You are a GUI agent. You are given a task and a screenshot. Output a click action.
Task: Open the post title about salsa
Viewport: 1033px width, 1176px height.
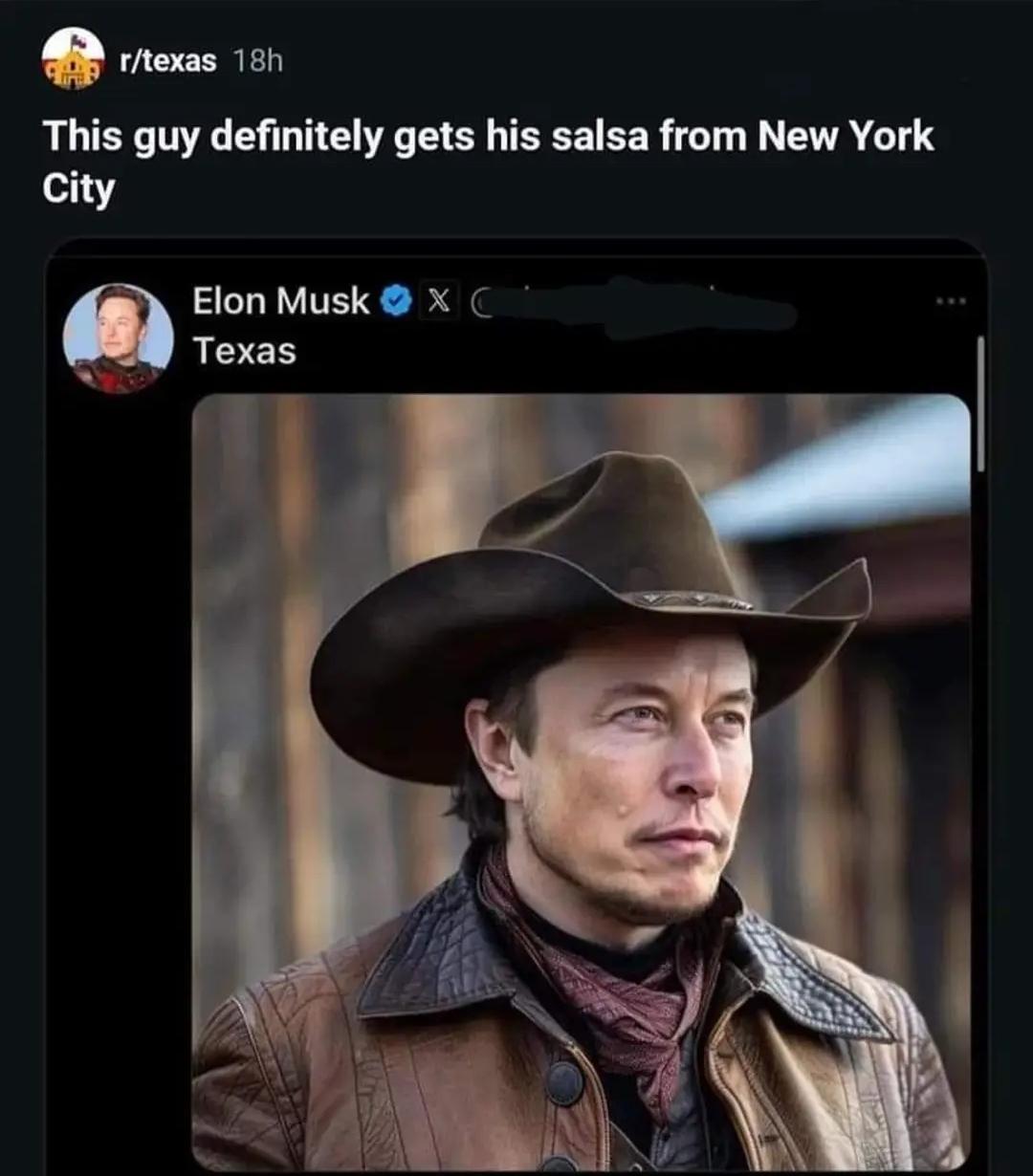tap(487, 137)
